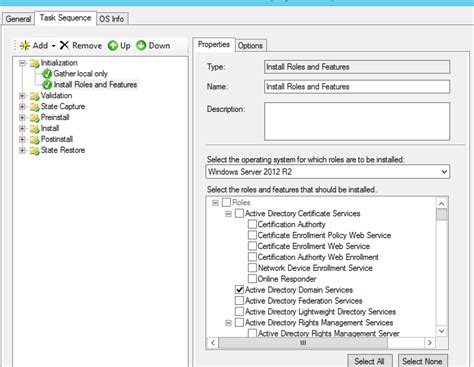Check the Roles checkbox

pos(226,202)
